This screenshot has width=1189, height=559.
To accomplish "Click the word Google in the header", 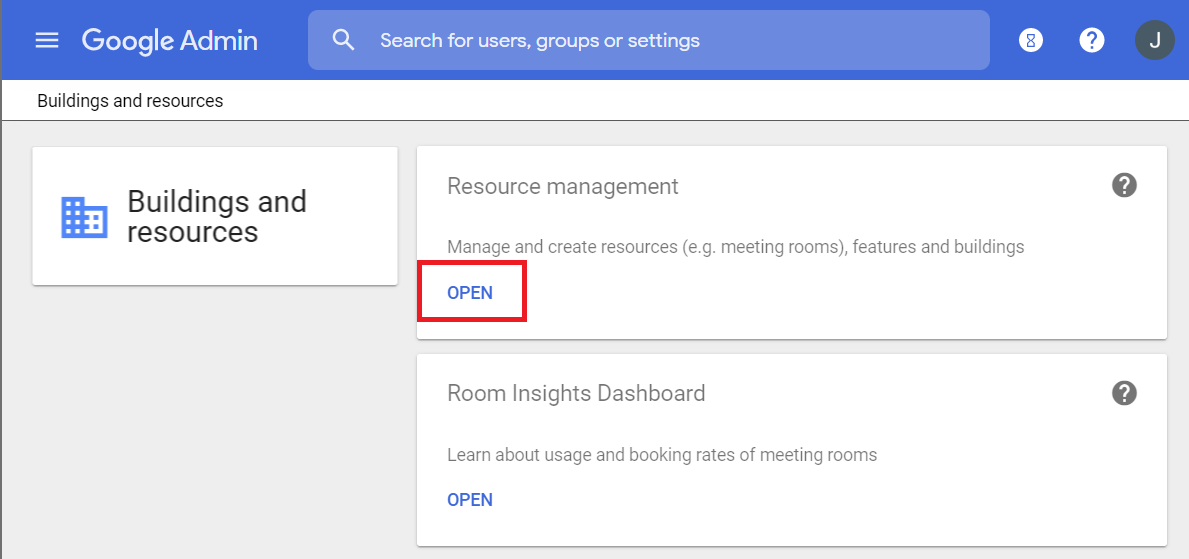I will click(x=127, y=41).
